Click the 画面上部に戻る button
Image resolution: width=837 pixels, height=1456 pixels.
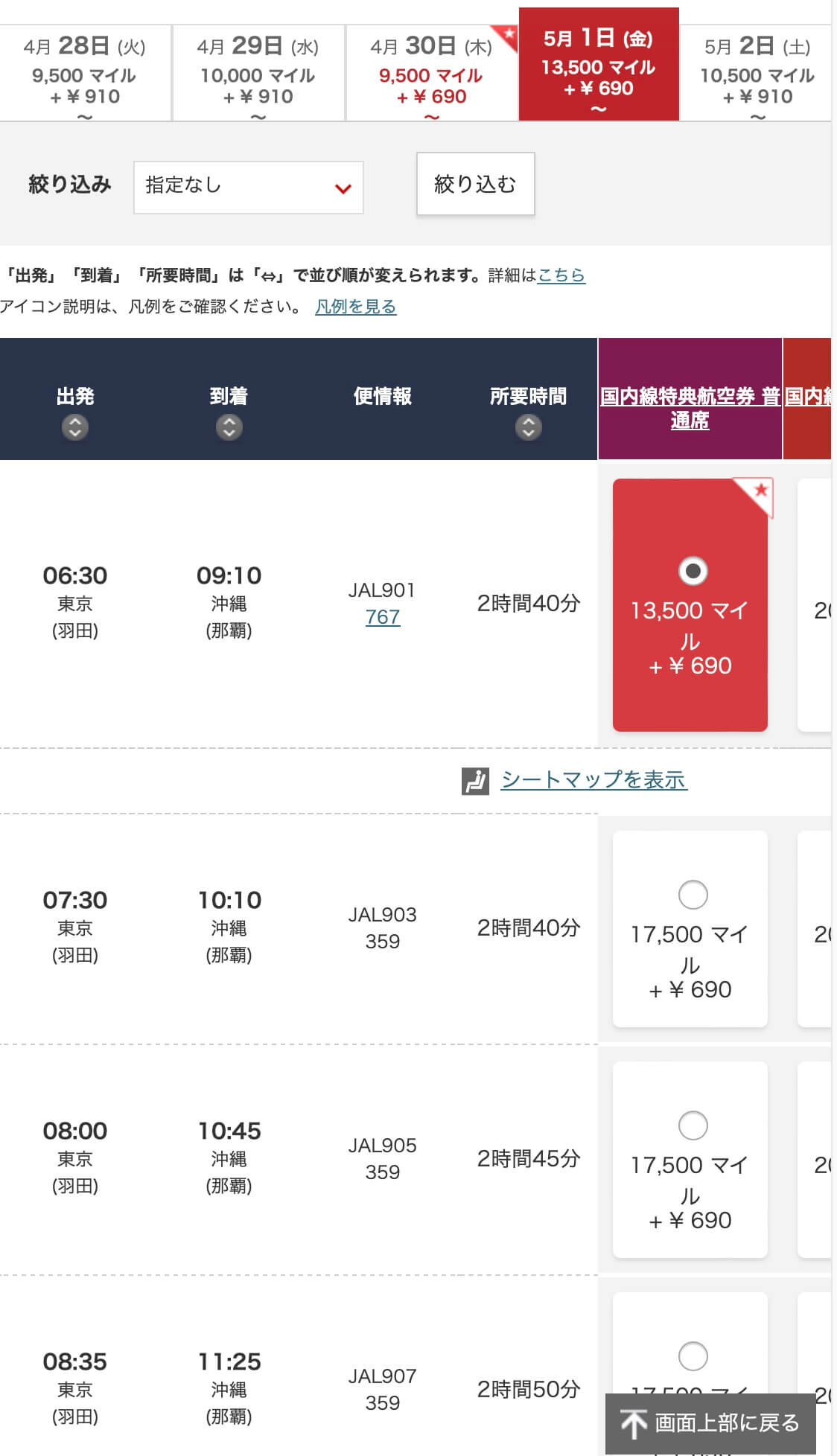pos(710,1423)
